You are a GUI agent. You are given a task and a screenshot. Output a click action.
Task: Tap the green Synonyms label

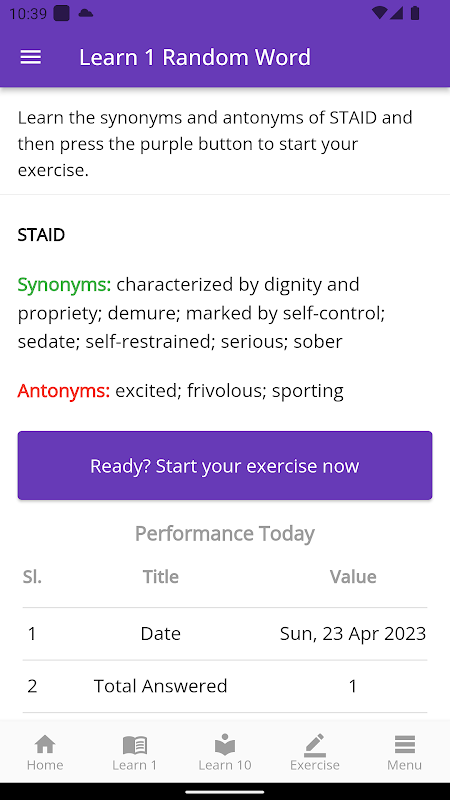(x=64, y=285)
